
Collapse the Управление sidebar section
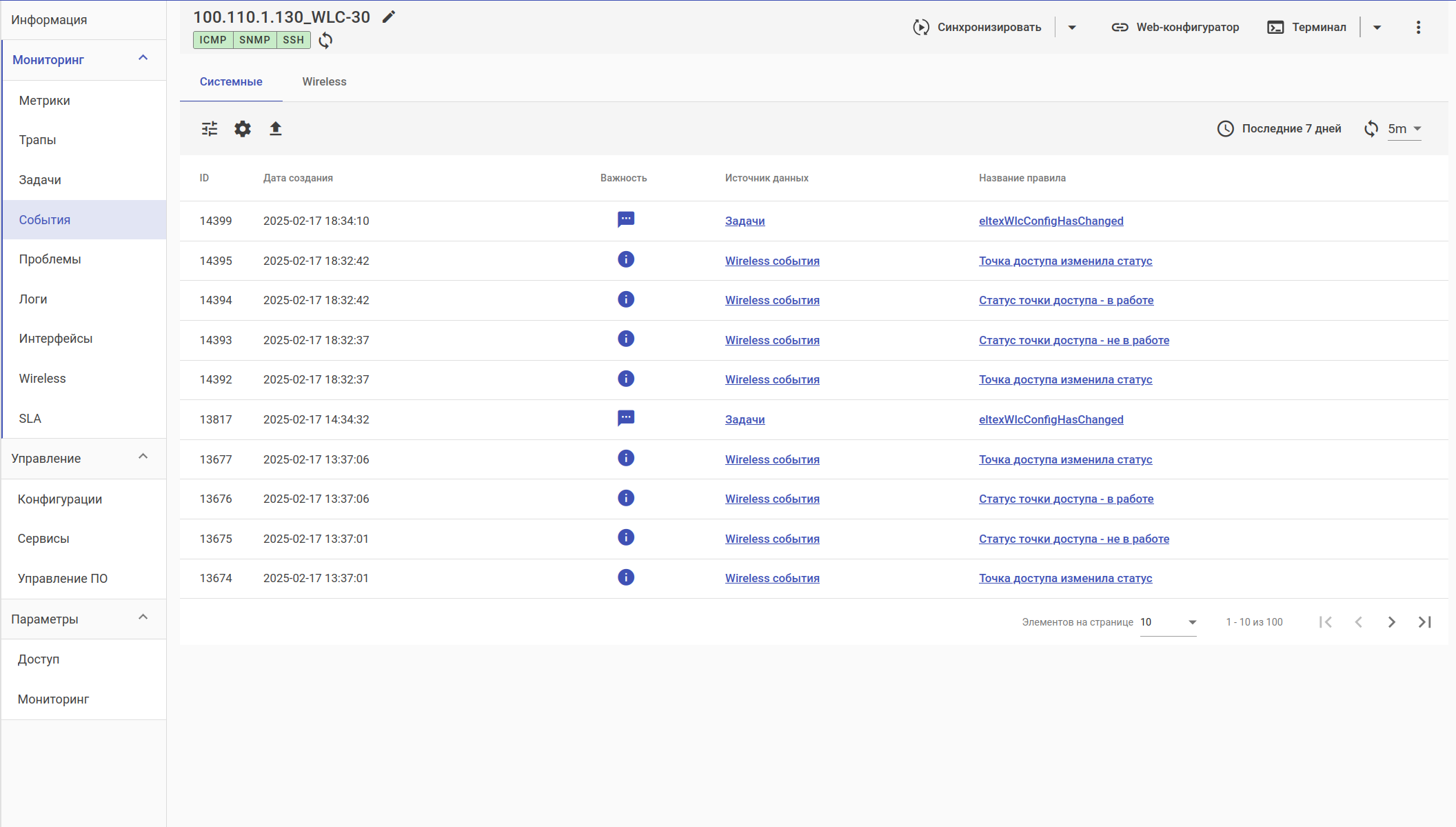[143, 457]
